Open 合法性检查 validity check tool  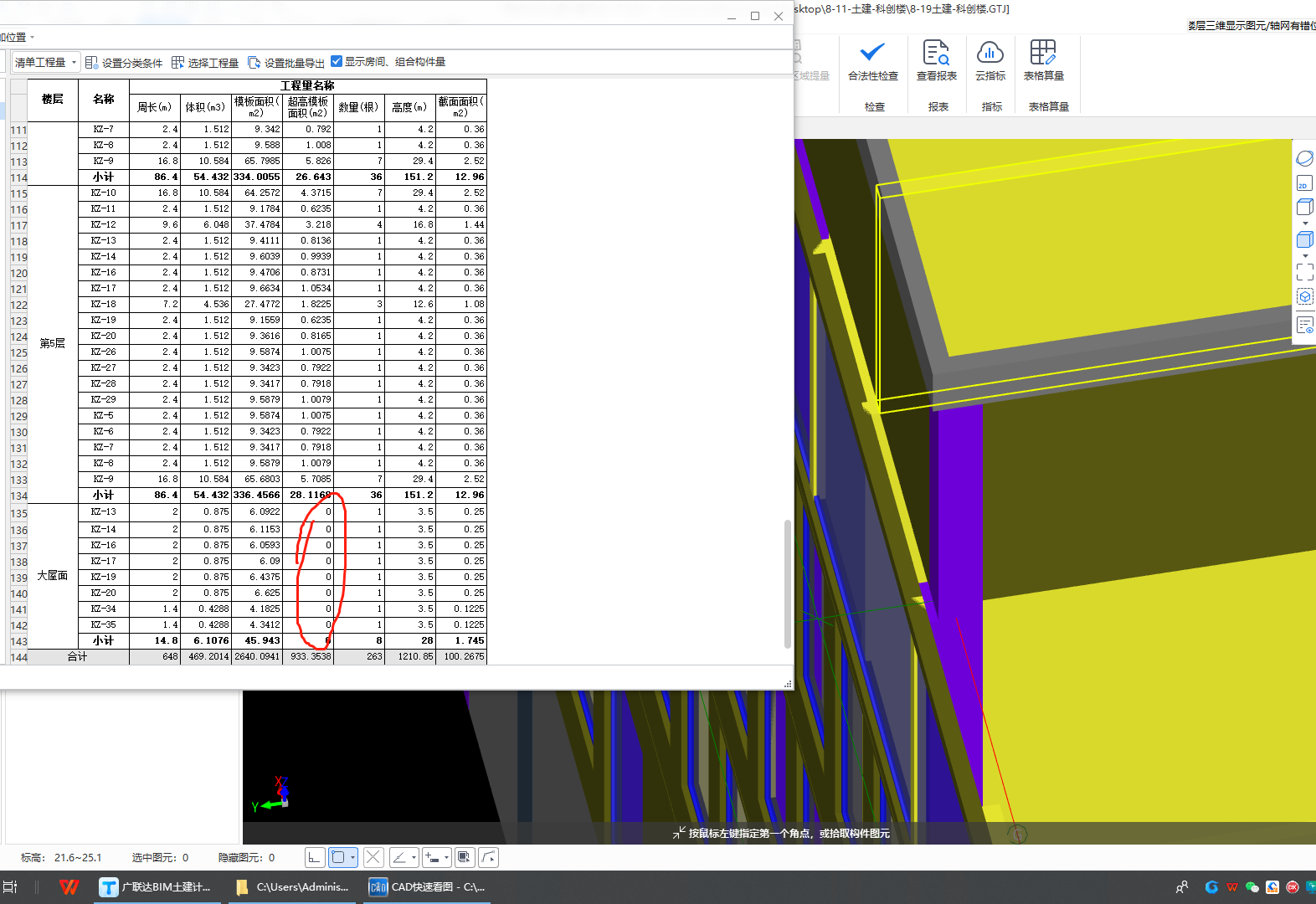pyautogui.click(x=872, y=61)
